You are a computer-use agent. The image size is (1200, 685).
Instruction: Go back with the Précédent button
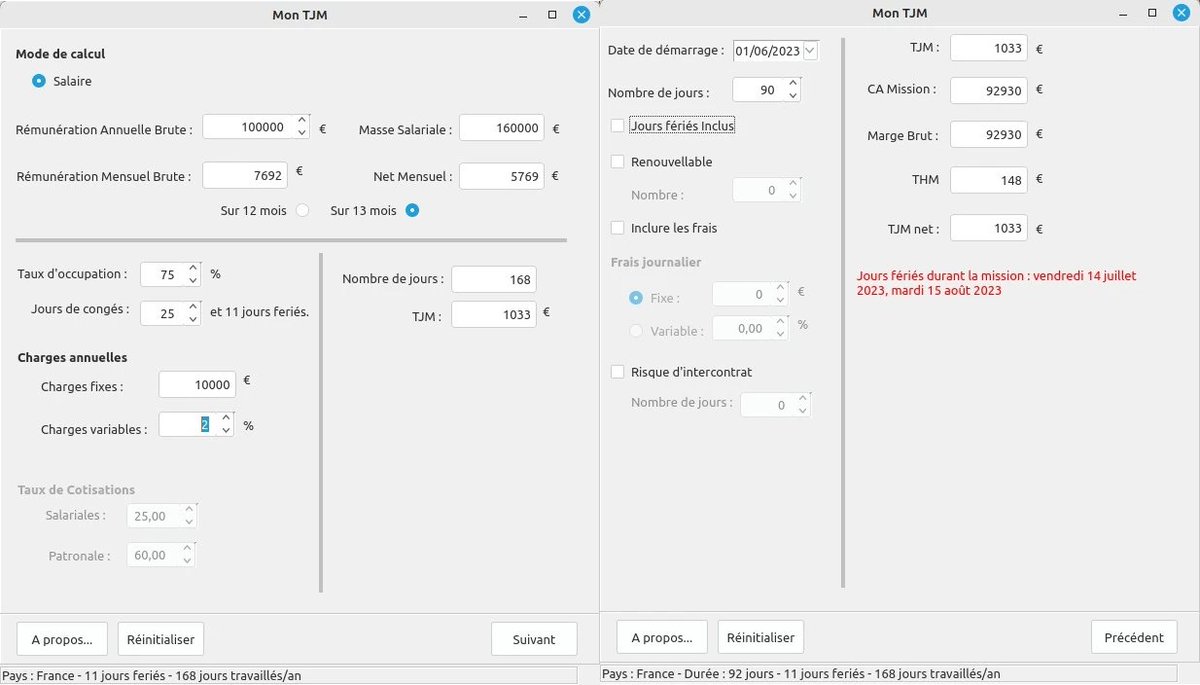click(x=1134, y=637)
